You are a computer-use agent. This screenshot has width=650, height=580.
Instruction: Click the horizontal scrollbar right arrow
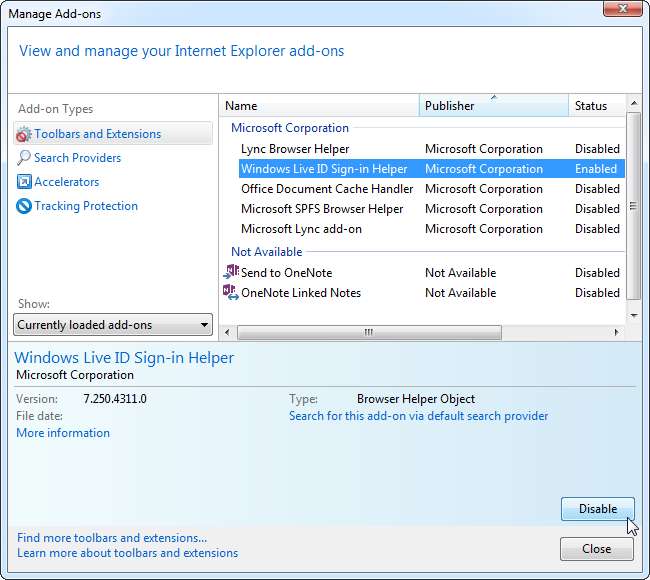tap(617, 332)
